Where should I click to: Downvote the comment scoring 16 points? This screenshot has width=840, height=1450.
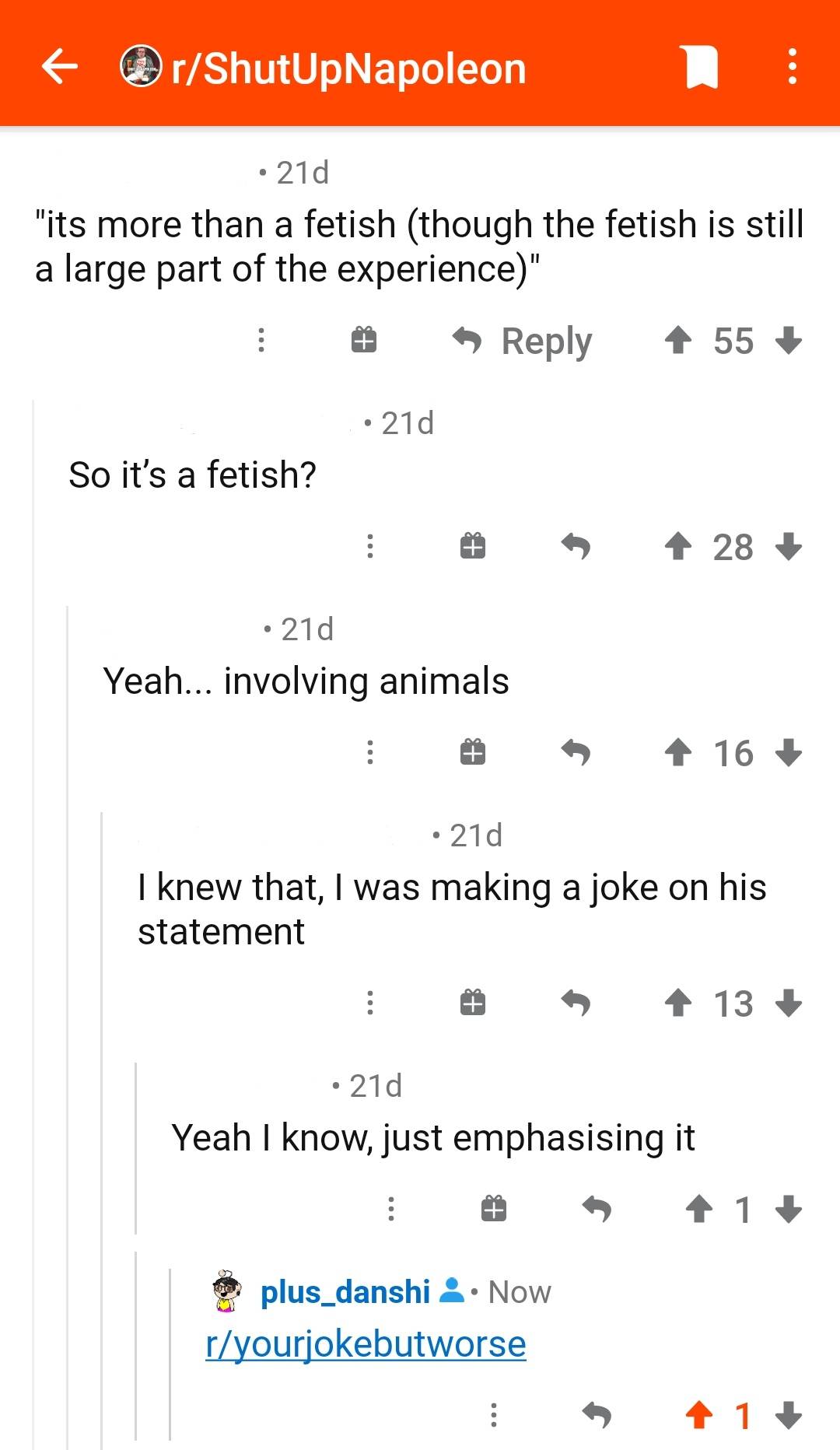789,751
